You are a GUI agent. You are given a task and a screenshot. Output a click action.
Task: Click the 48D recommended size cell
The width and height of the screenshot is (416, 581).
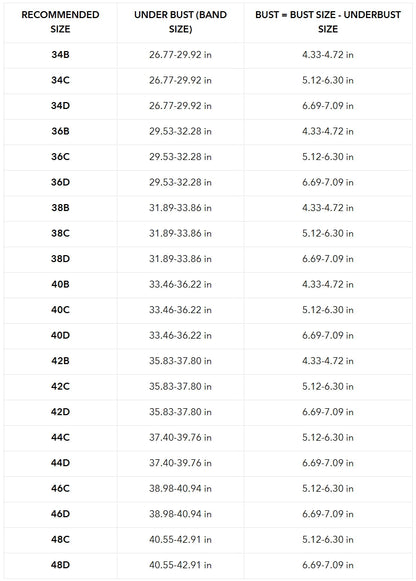(60, 565)
